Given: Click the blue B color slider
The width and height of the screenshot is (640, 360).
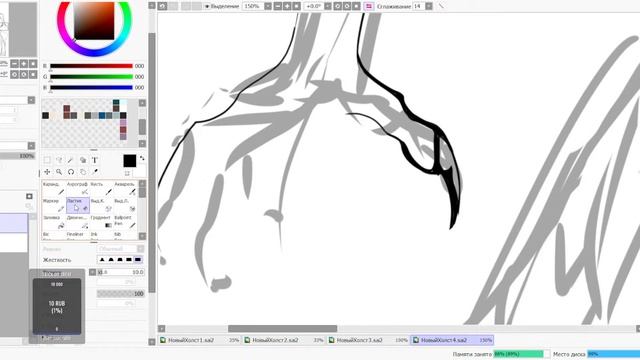Looking at the screenshot, I should [91, 87].
